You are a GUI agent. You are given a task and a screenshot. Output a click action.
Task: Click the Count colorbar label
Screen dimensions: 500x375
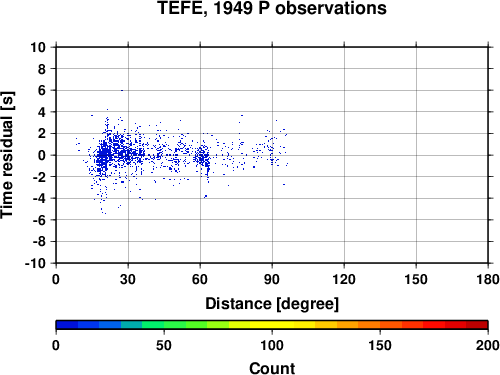(x=272, y=368)
